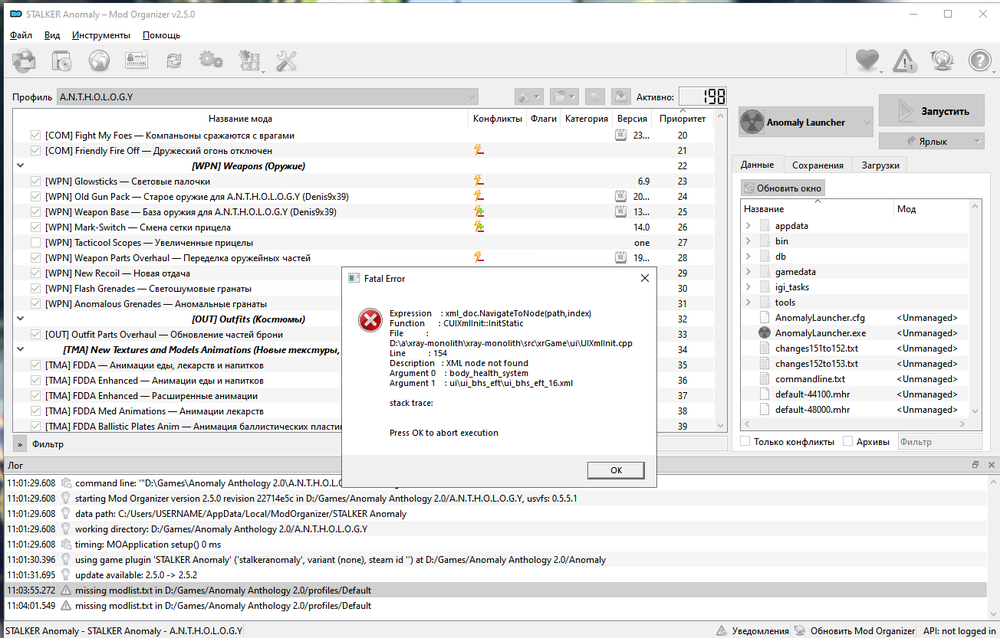Open settings with the wrench-screwdriver icon
1000x638 pixels.
click(x=286, y=61)
